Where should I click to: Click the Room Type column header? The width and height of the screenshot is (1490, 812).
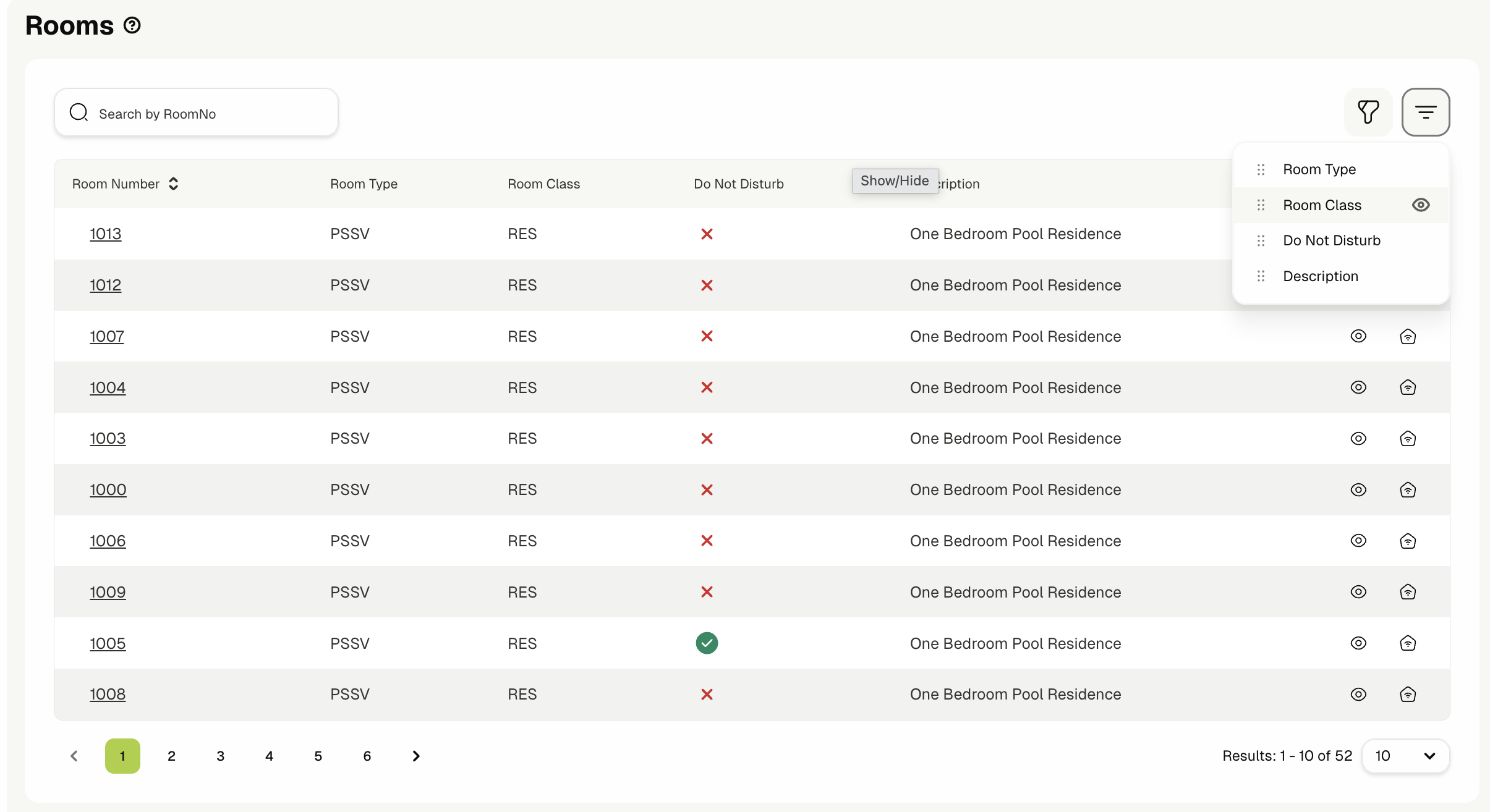click(364, 184)
